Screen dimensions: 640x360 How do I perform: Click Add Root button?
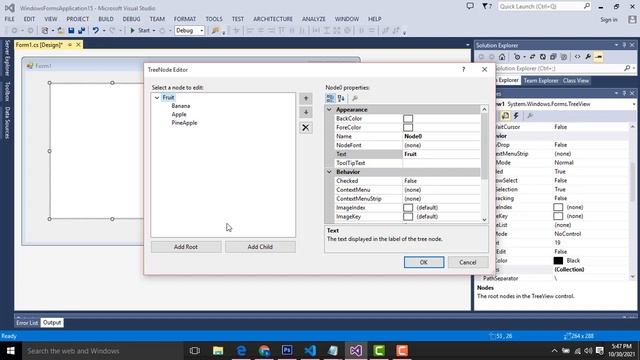(x=186, y=247)
